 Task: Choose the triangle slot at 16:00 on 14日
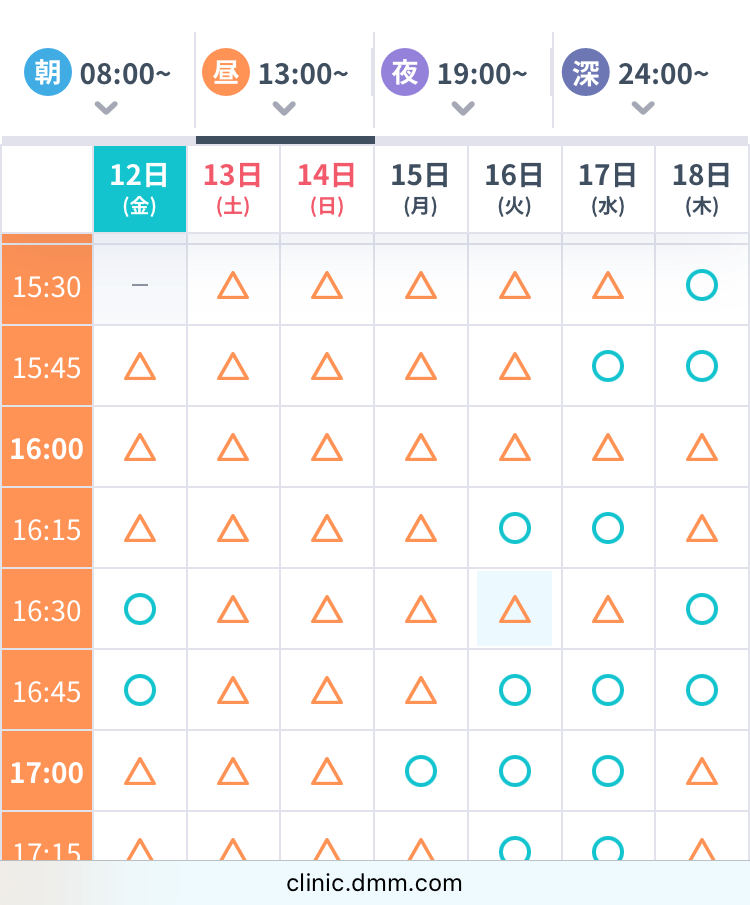click(x=327, y=447)
